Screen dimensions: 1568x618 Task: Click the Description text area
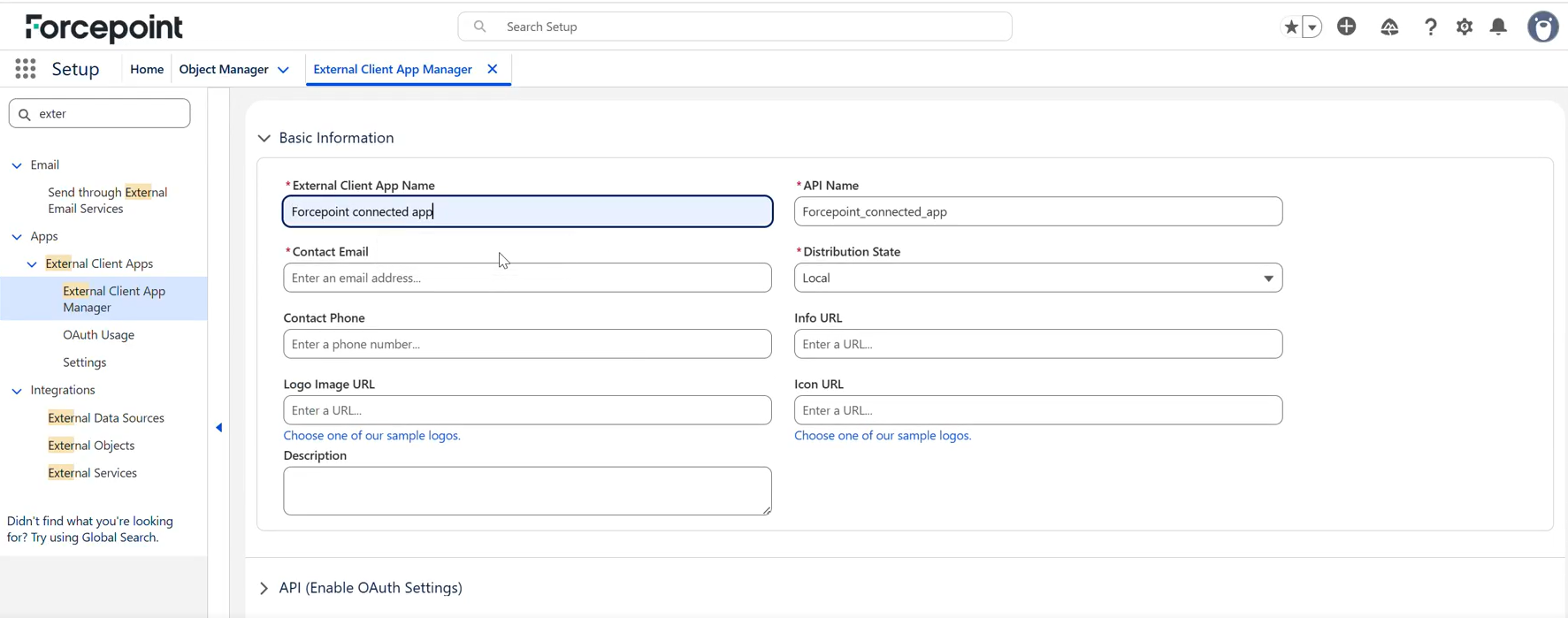(x=527, y=491)
